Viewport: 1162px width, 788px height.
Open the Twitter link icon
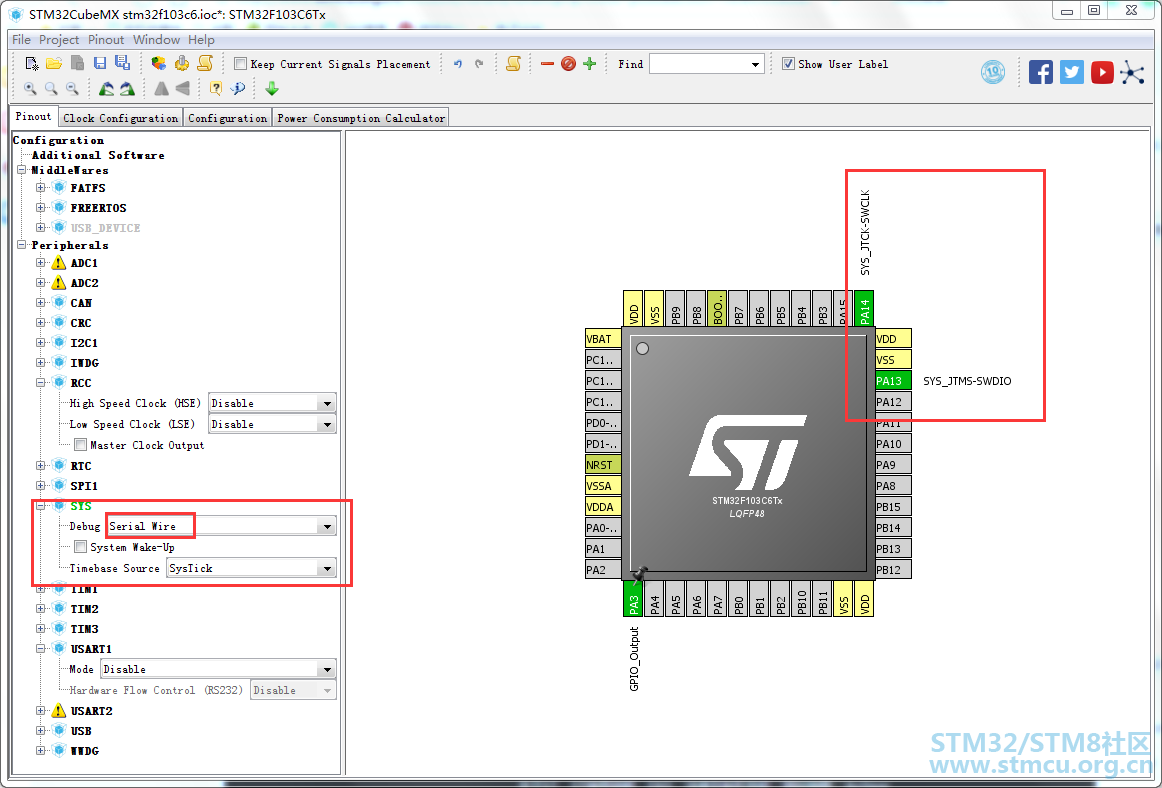coord(1072,72)
